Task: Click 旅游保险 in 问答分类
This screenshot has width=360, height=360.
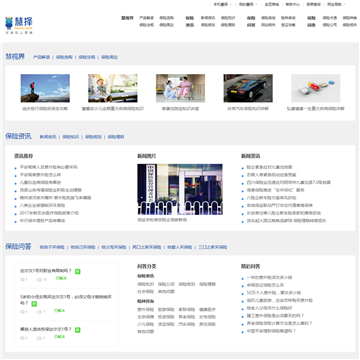Action: coord(166,309)
